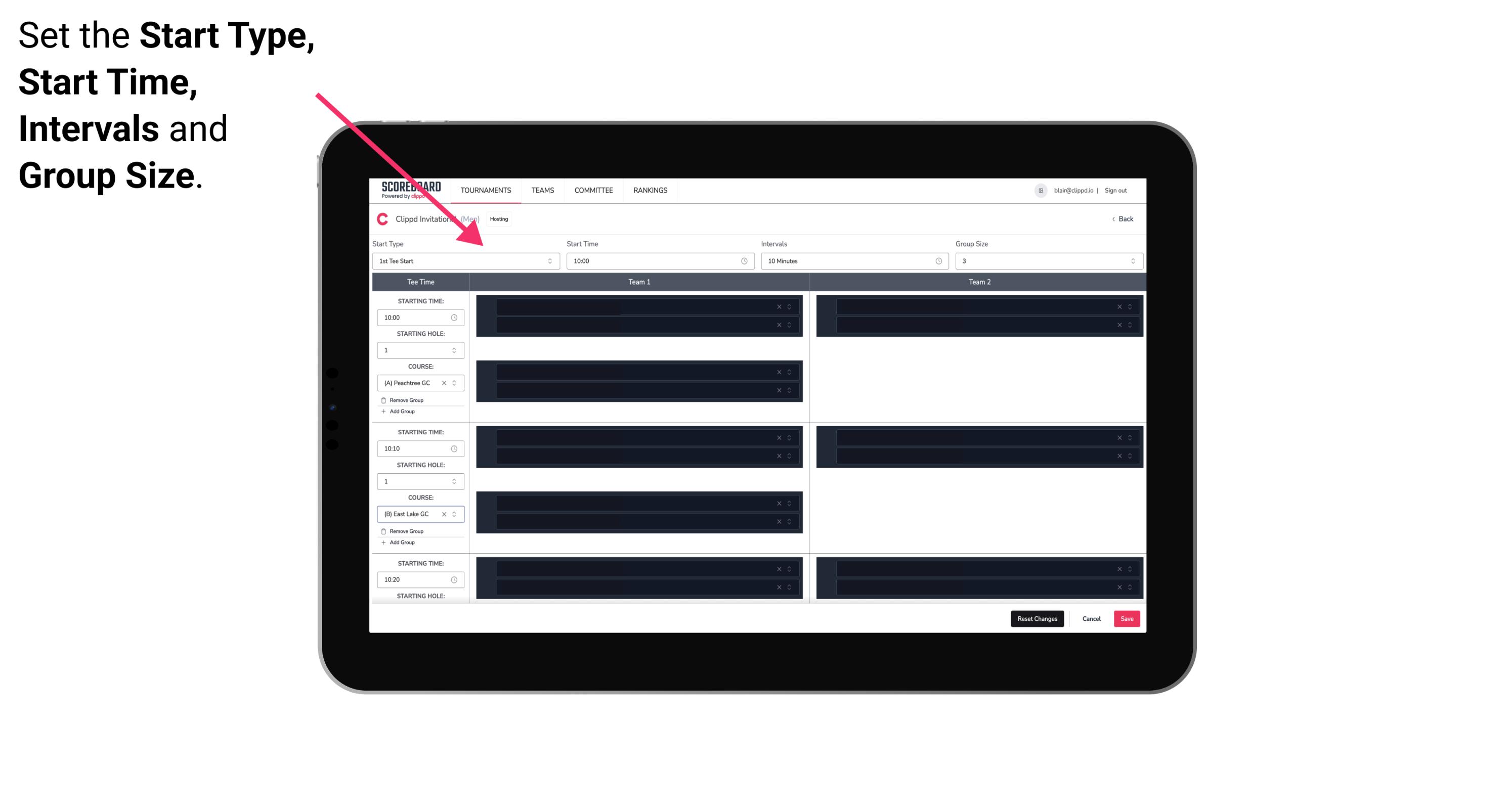Expand the Group Size dropdown
1510x812 pixels.
tap(1130, 261)
